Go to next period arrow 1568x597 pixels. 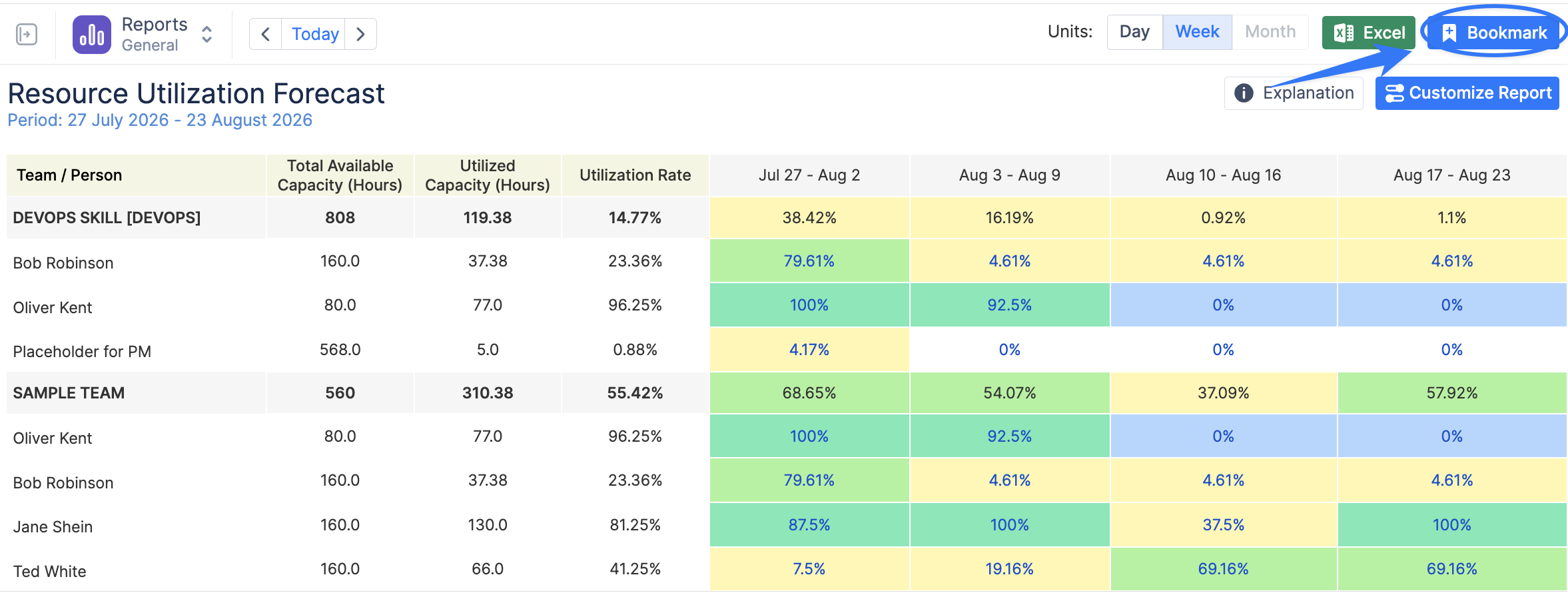pos(360,34)
